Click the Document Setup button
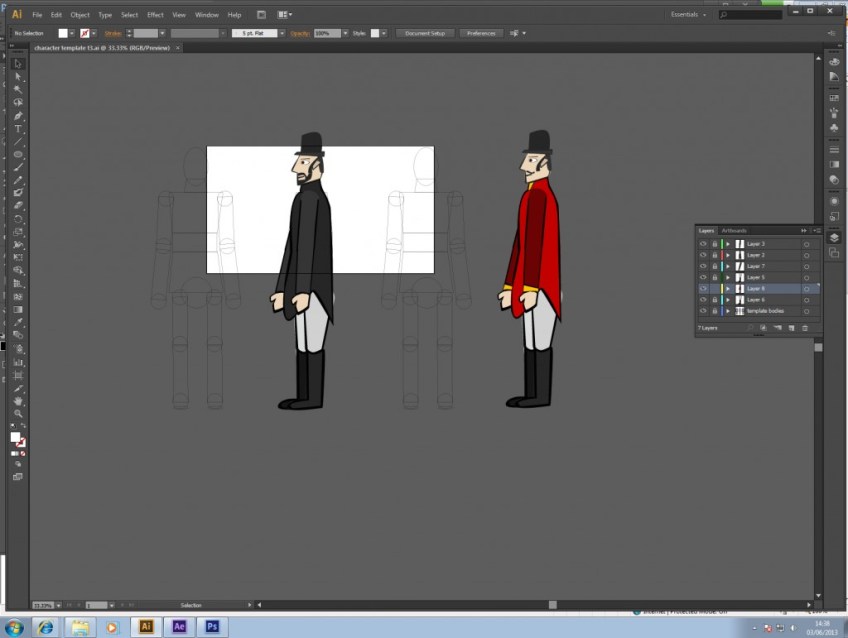This screenshot has width=848, height=638. [x=425, y=33]
